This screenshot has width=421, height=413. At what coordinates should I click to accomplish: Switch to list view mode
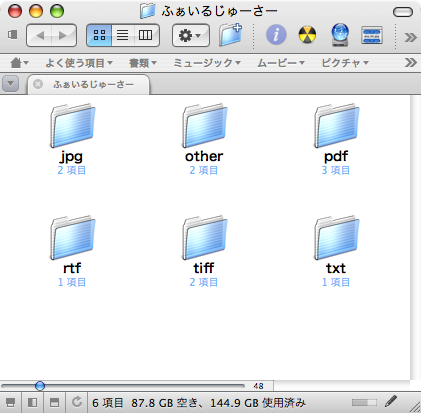coord(123,35)
